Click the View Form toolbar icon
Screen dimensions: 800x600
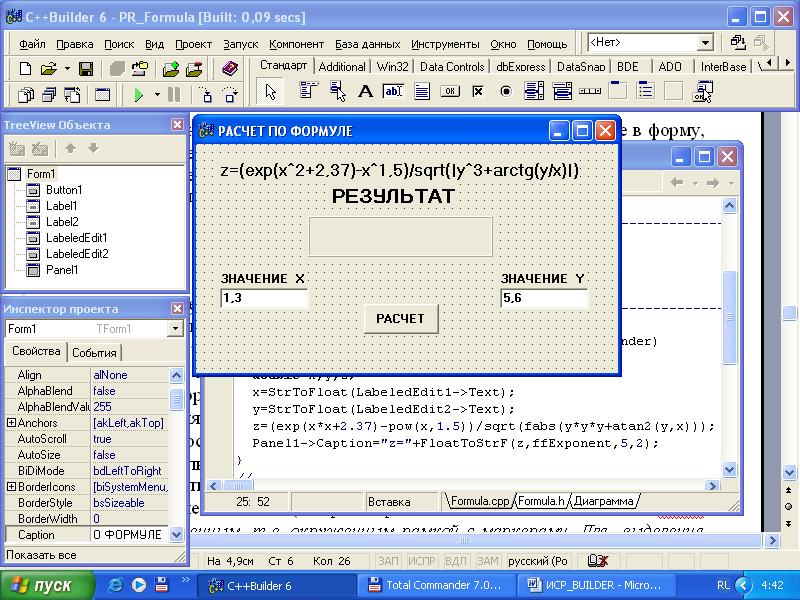tap(49, 95)
